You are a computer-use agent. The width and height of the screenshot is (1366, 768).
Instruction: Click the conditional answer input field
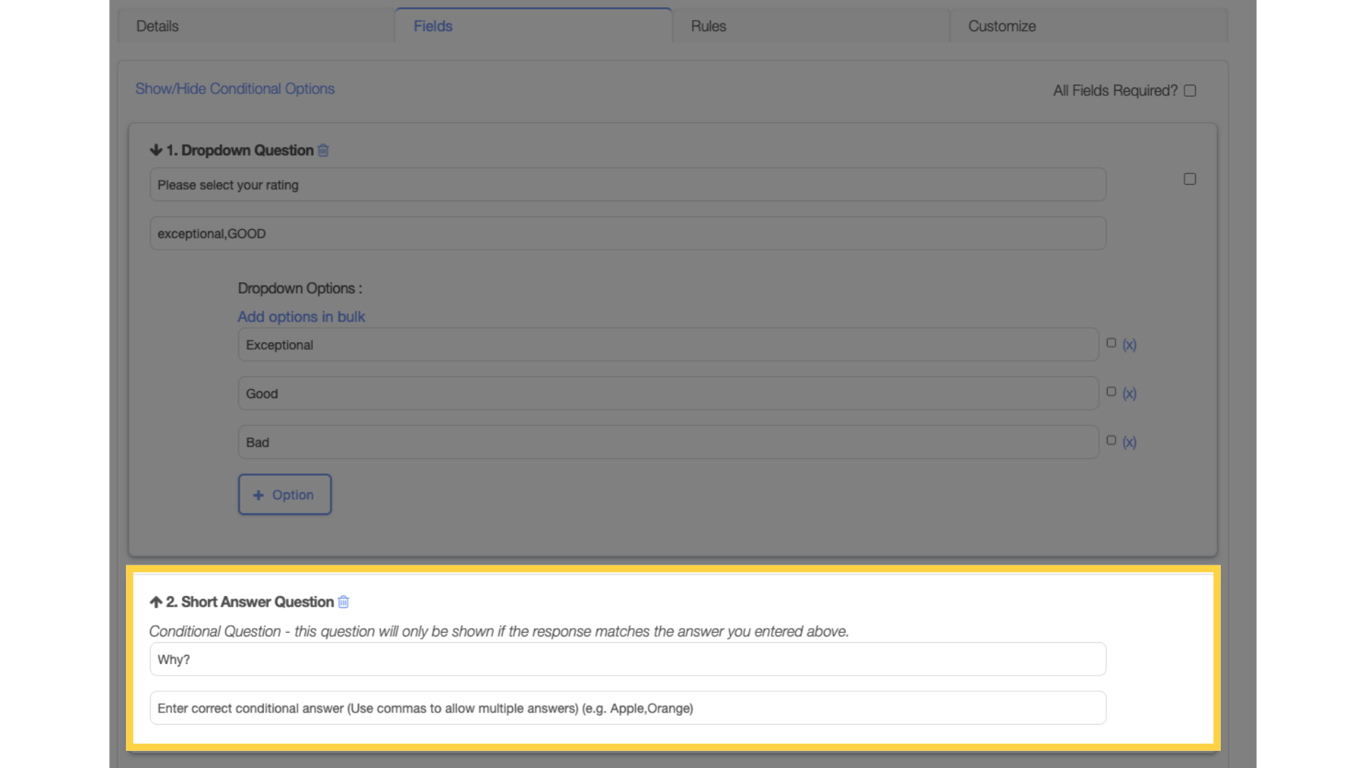627,708
